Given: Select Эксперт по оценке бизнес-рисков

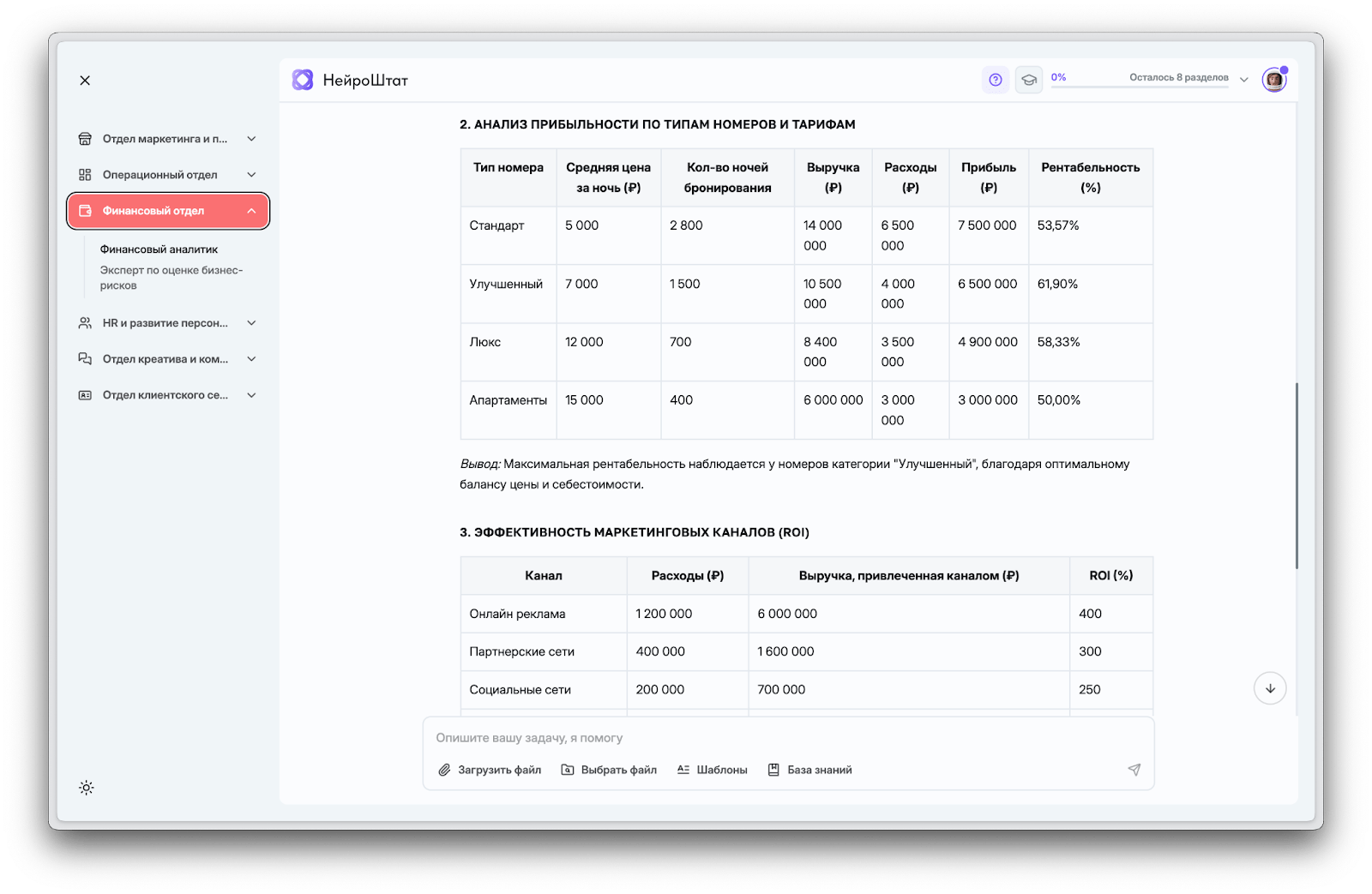Looking at the screenshot, I should (x=171, y=278).
